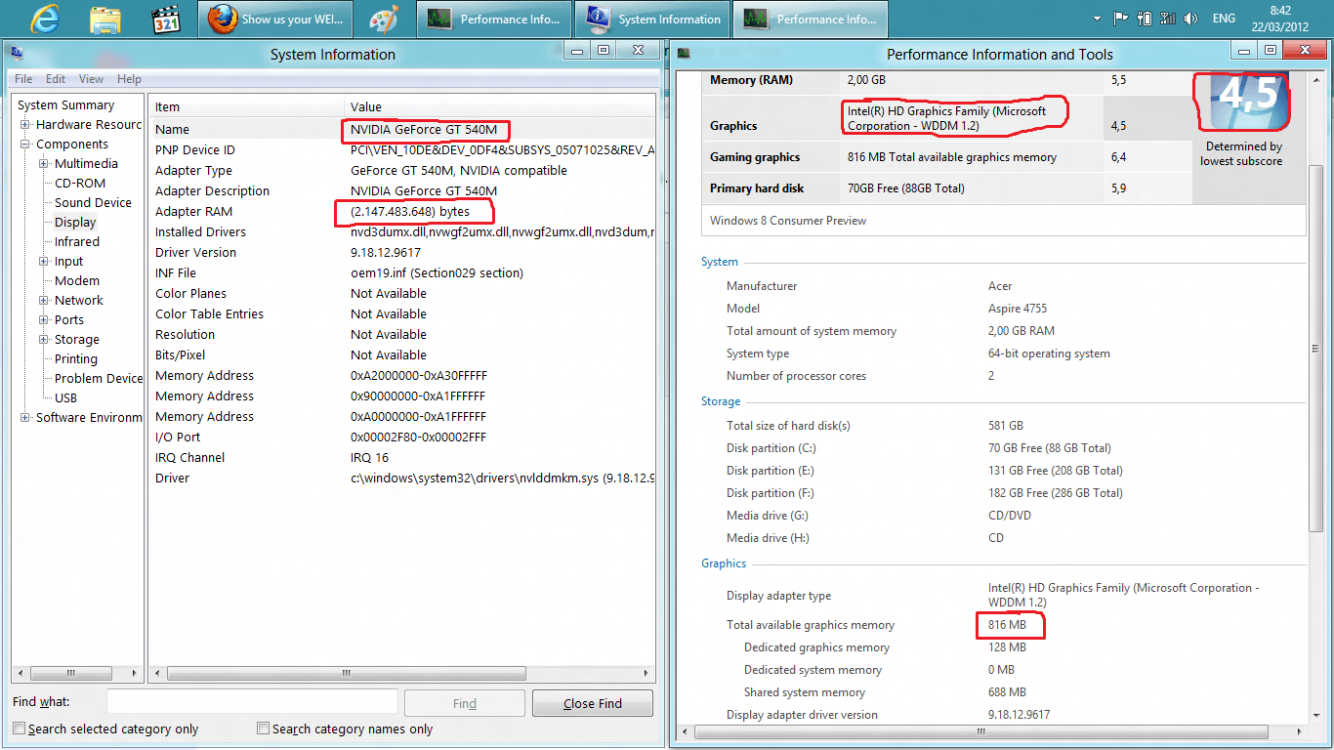Select the IRQ Channel row

(x=402, y=458)
